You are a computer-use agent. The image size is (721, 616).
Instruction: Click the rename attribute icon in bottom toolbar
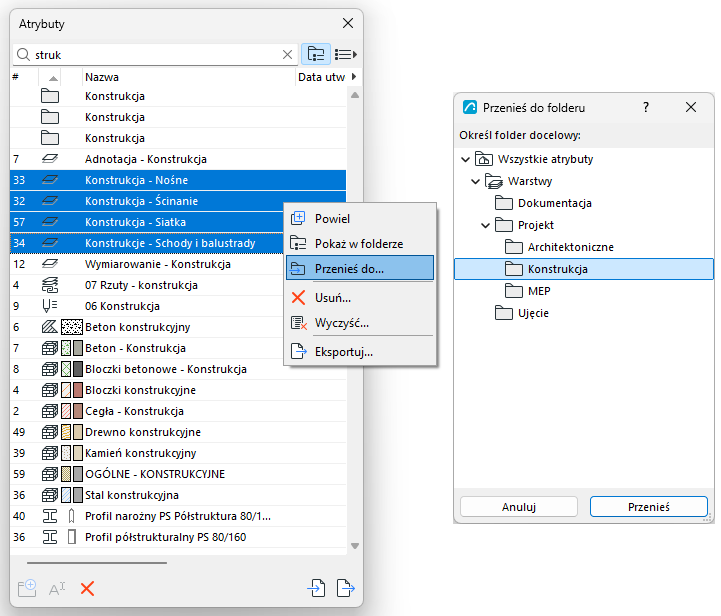coord(57,588)
